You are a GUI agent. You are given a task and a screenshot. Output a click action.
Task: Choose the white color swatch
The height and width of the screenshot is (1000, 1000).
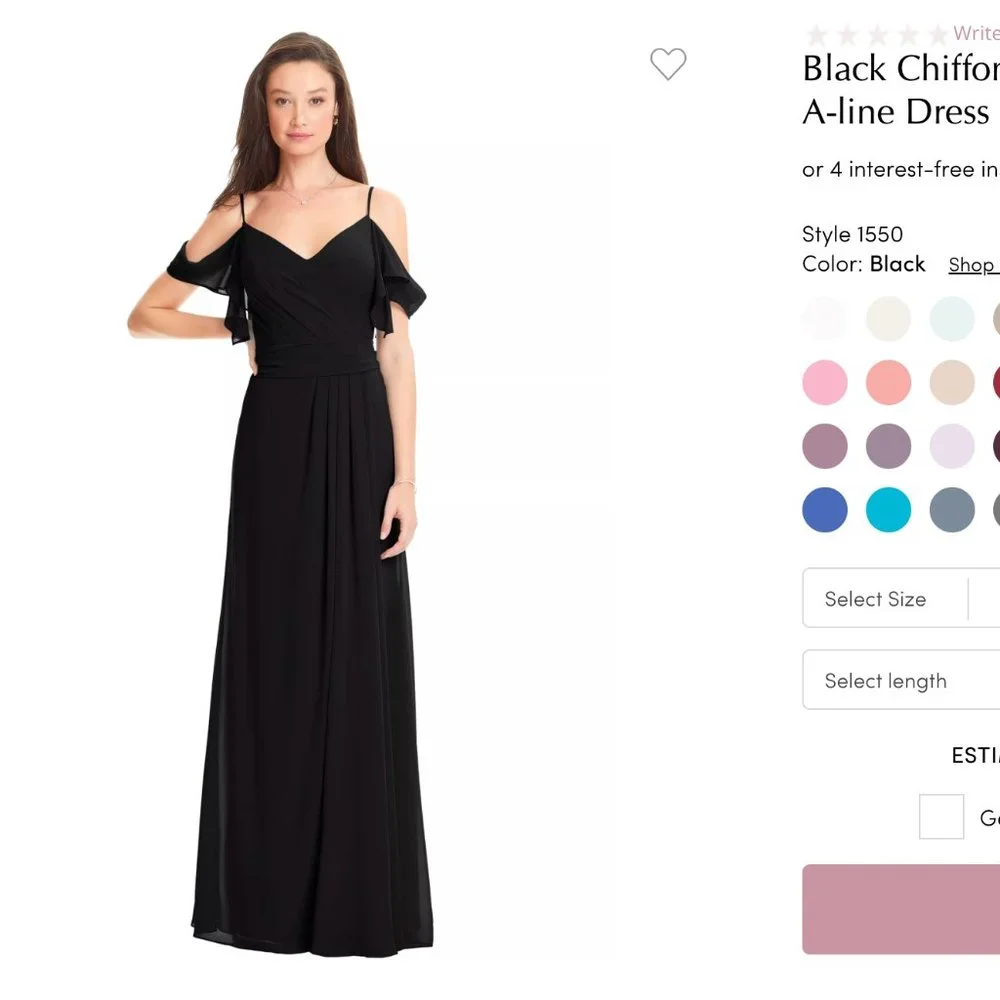pos(825,319)
